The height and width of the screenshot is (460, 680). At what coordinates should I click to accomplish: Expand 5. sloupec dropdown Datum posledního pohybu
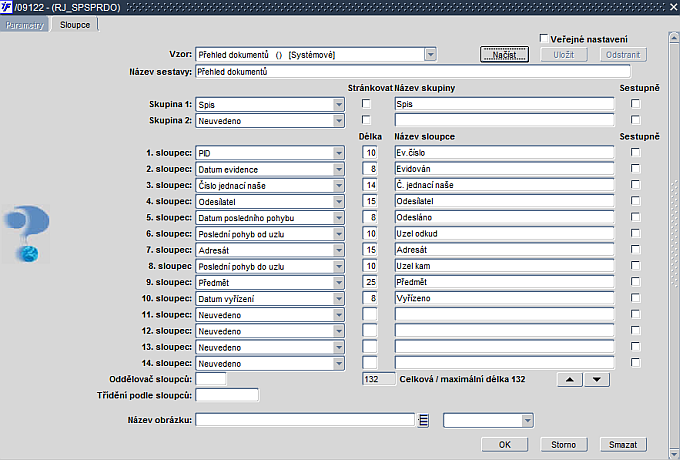click(339, 218)
